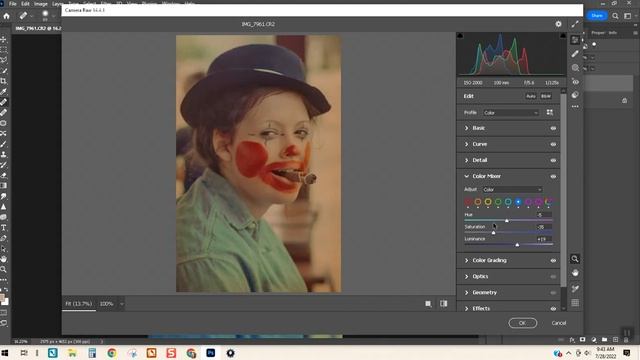Select the IMG_7961.CR2 document tab

[x=38, y=28]
